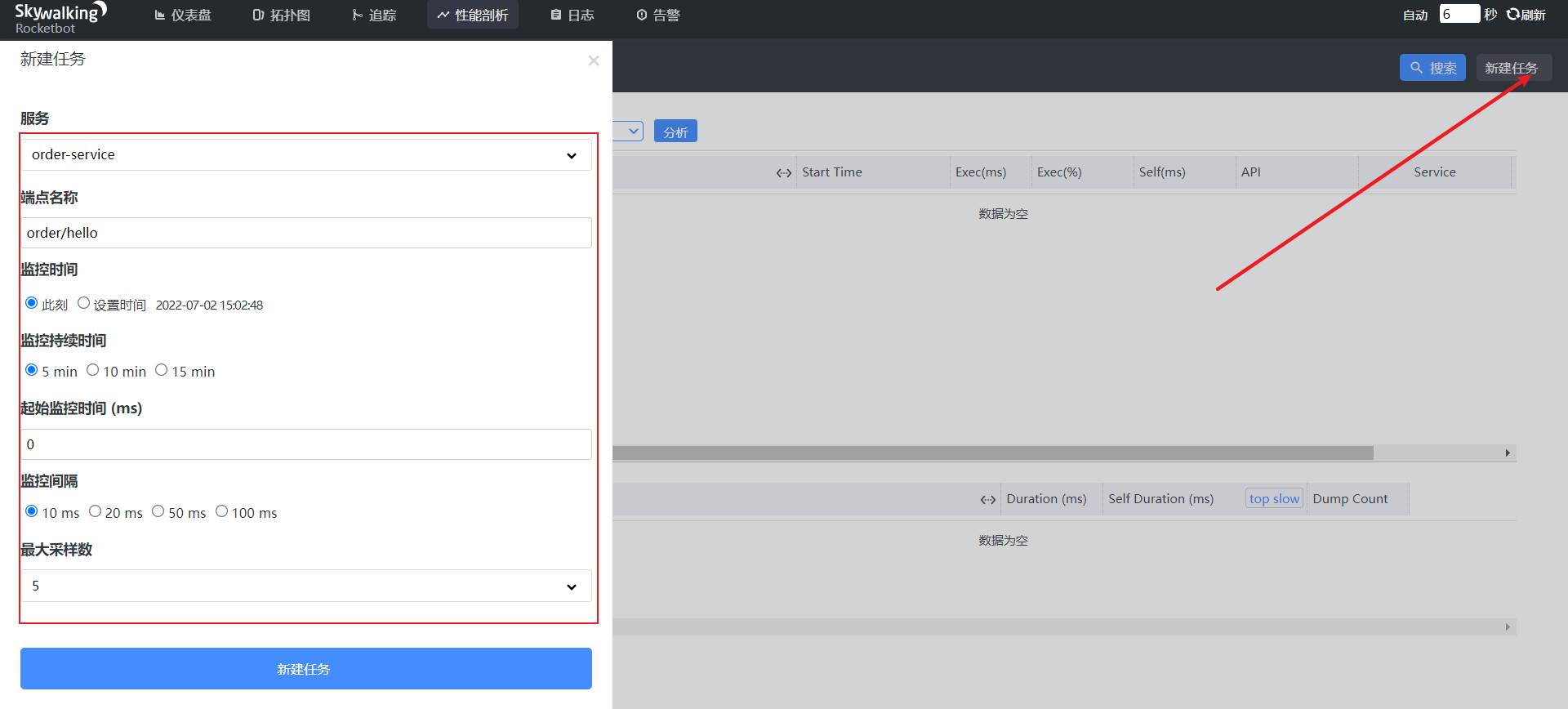Open the dropdown beside 分析

click(628, 132)
